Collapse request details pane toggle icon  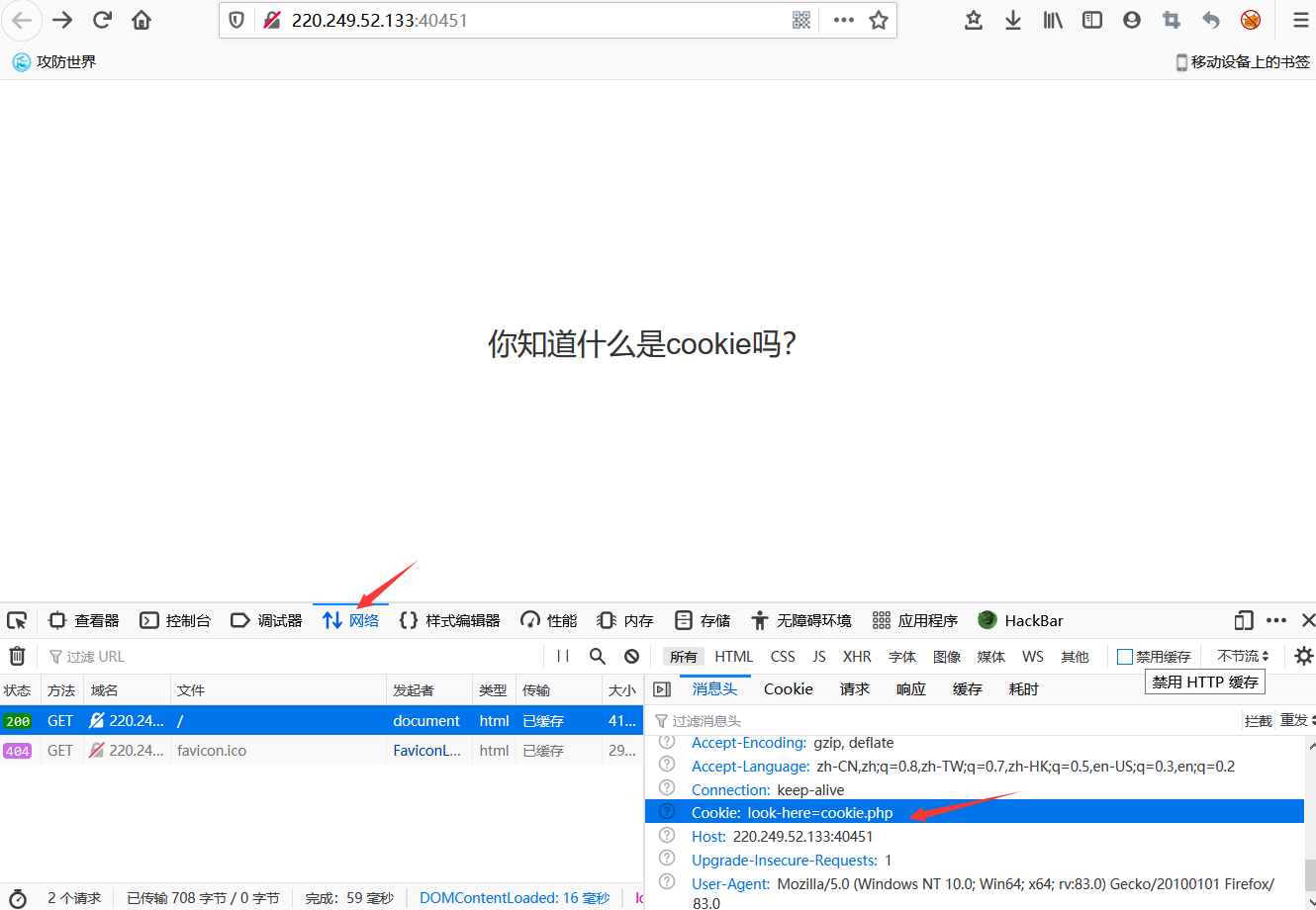[662, 689]
